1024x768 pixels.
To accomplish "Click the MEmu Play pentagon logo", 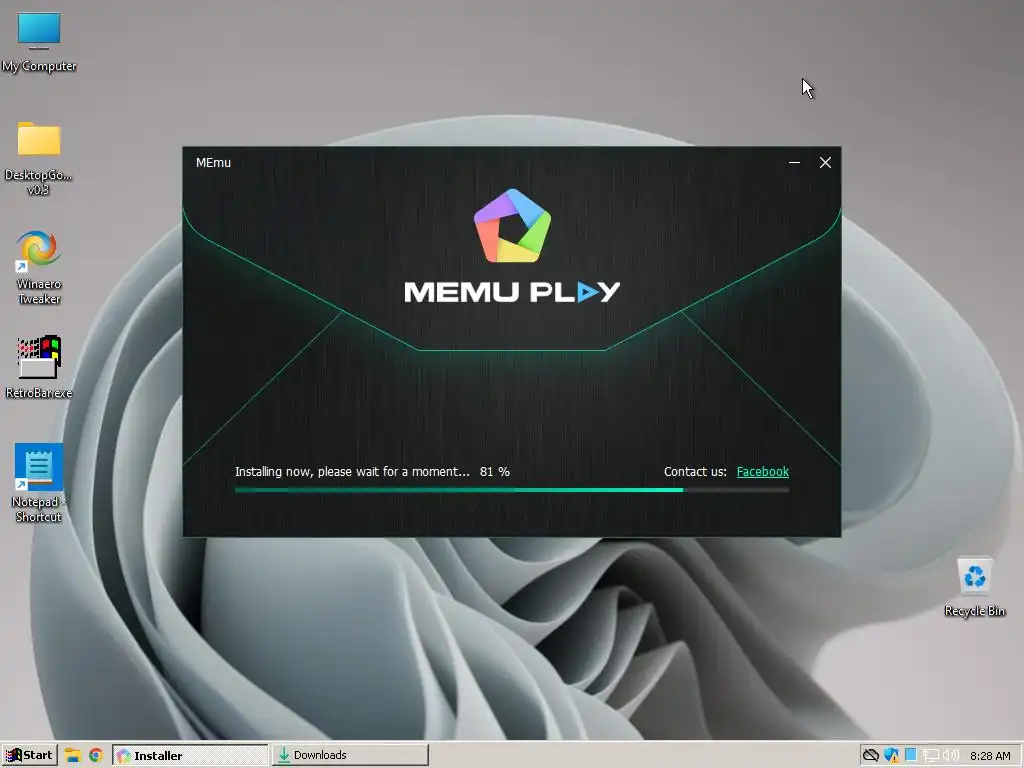I will click(x=513, y=226).
